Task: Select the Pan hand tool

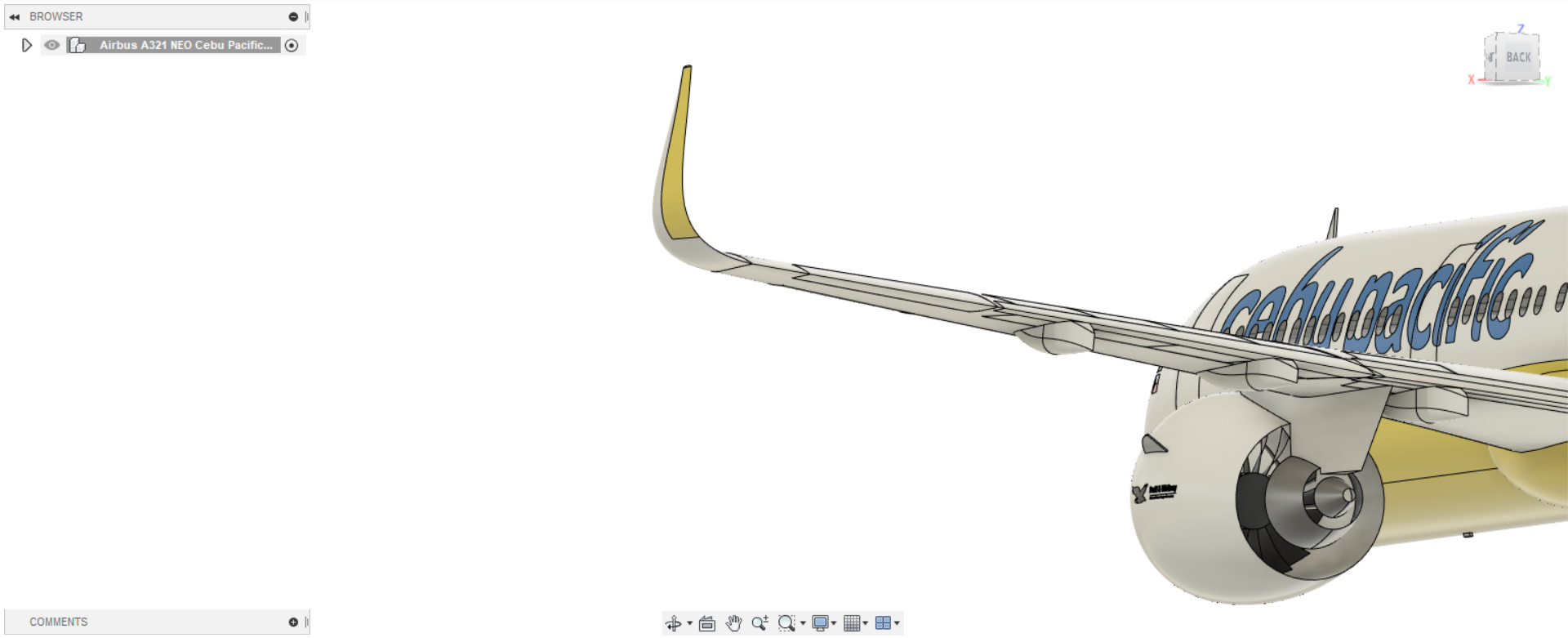Action: [733, 624]
